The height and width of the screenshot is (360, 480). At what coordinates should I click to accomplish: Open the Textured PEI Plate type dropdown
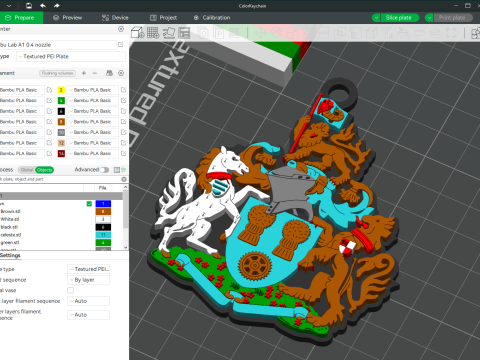(x=71, y=57)
